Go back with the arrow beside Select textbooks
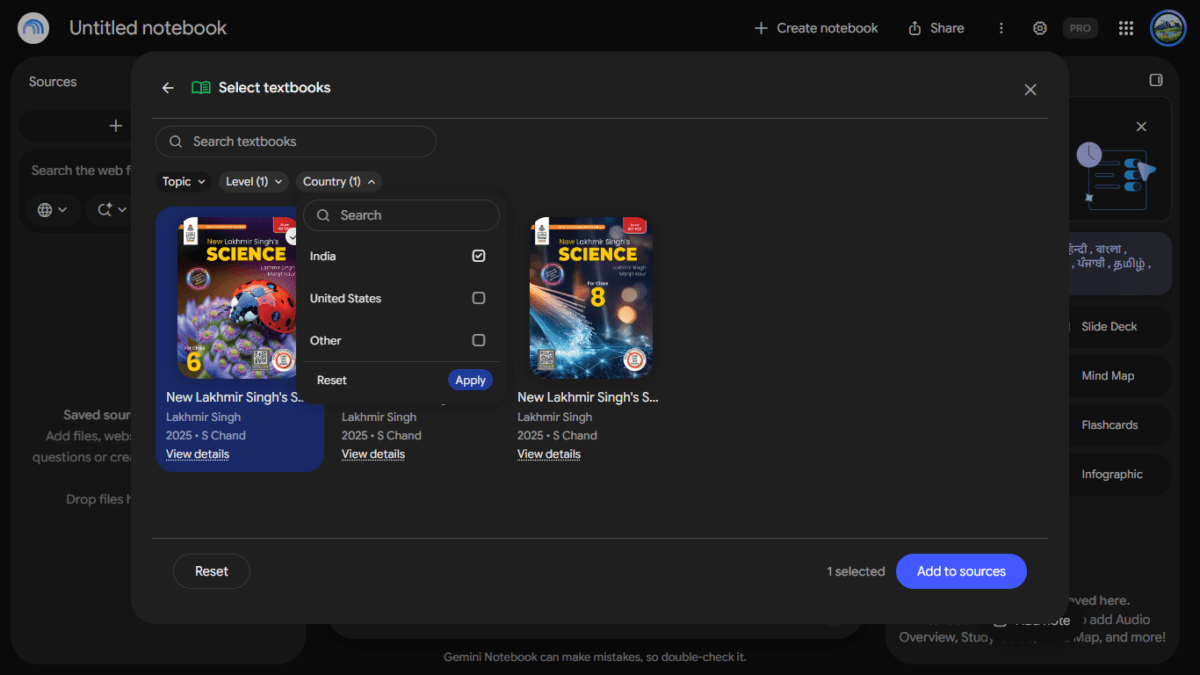1200x675 pixels. (x=168, y=88)
